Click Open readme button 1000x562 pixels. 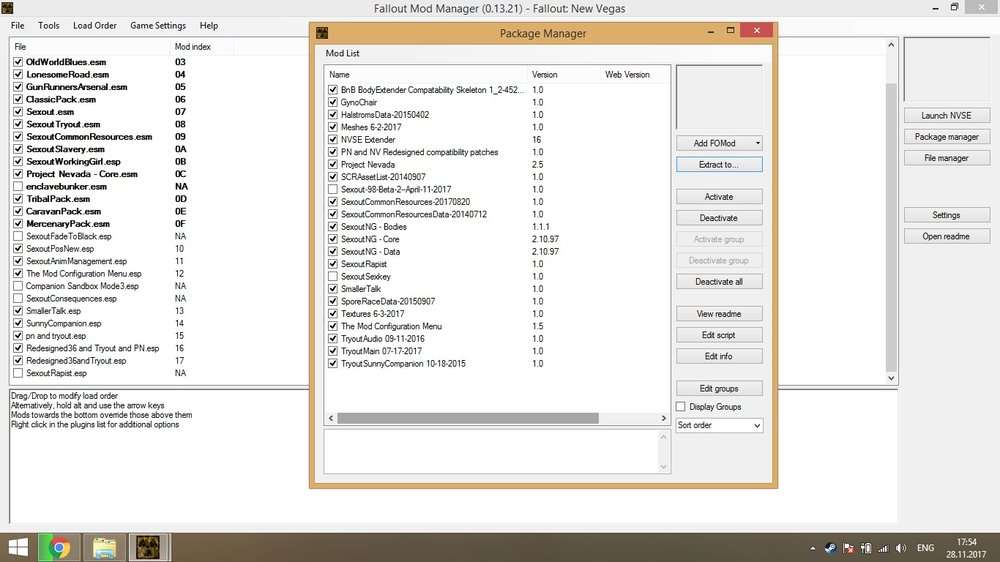coord(946,236)
